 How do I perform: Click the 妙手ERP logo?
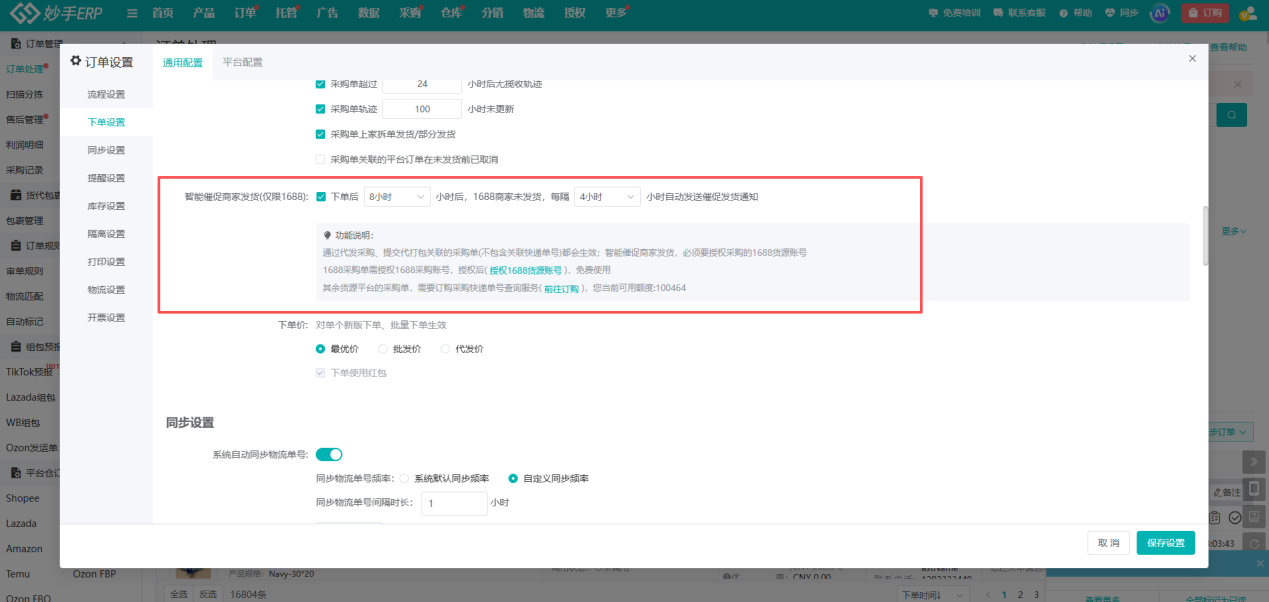point(58,13)
